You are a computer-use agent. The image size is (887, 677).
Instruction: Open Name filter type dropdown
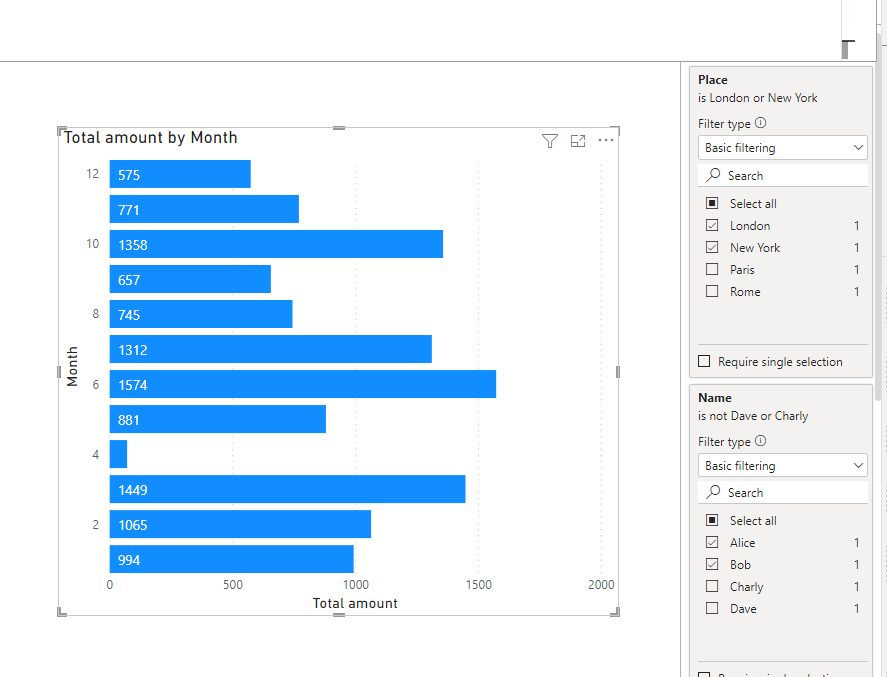(782, 465)
